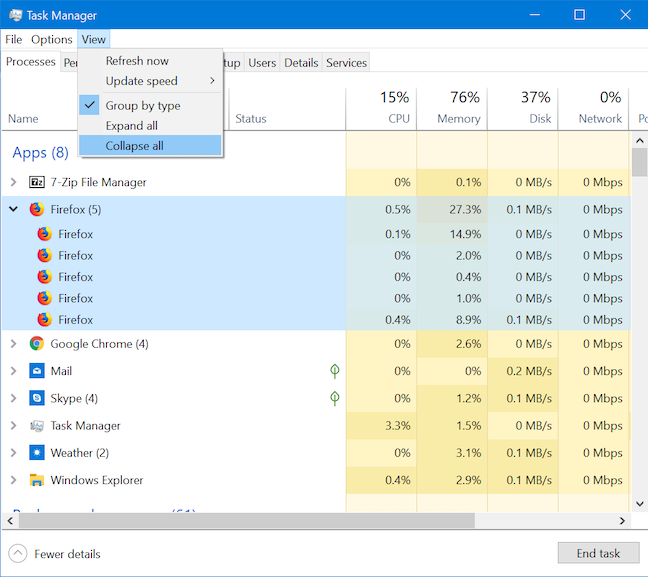
Task: Switch to the Details tab
Action: [x=301, y=63]
